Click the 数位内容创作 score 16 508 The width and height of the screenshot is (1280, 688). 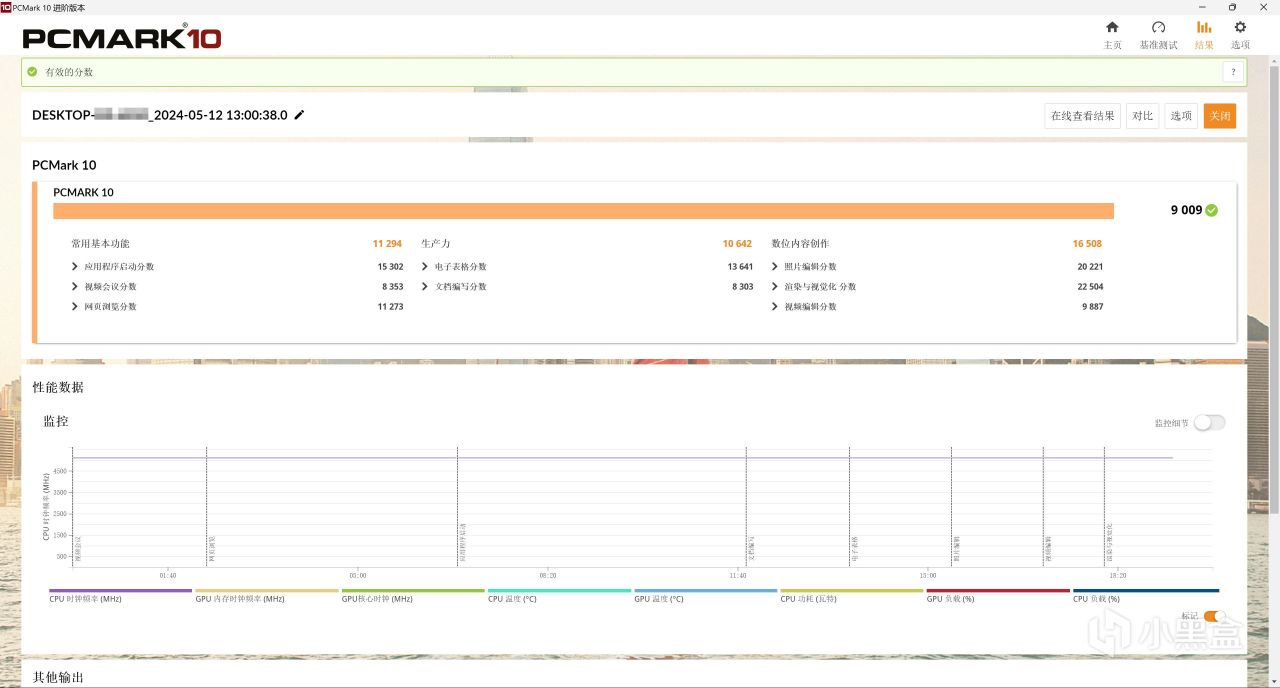[x=1087, y=244]
